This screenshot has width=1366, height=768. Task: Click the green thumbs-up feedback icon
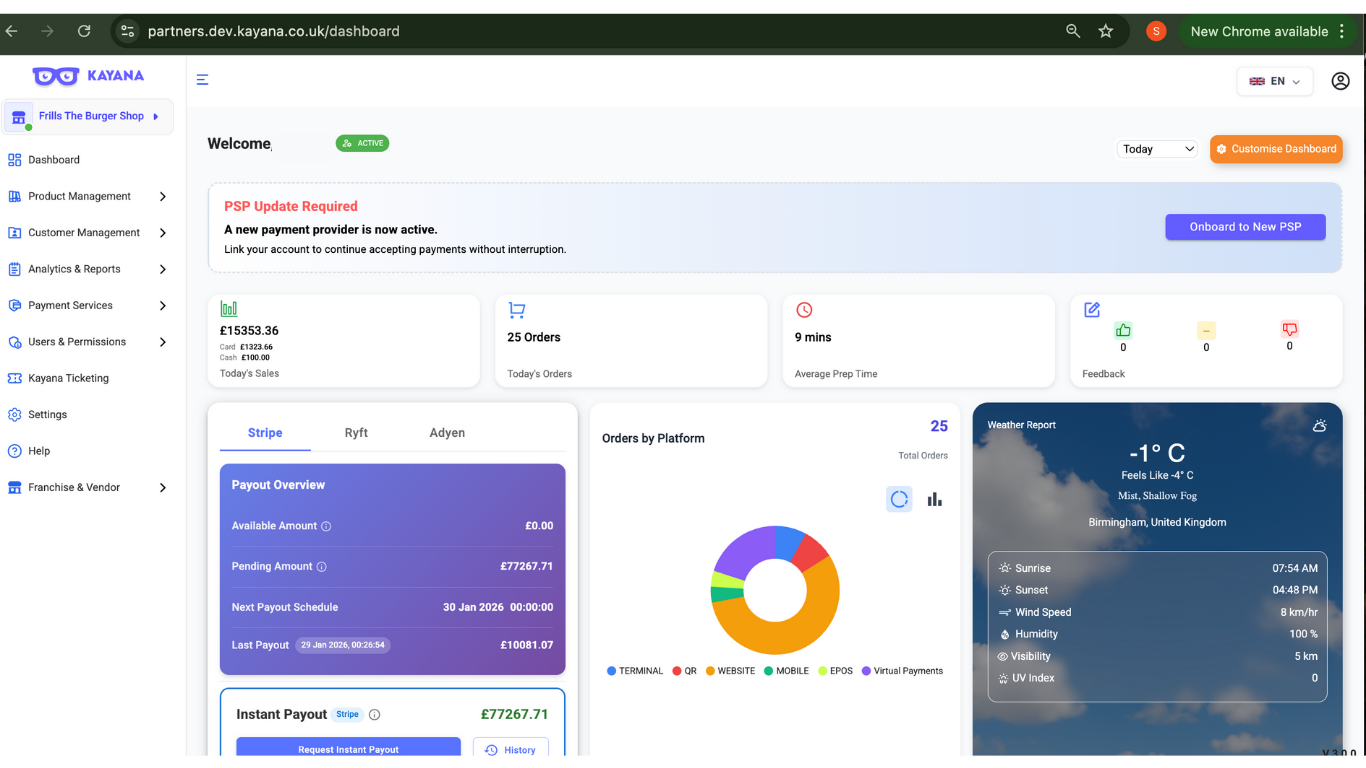tap(1123, 330)
